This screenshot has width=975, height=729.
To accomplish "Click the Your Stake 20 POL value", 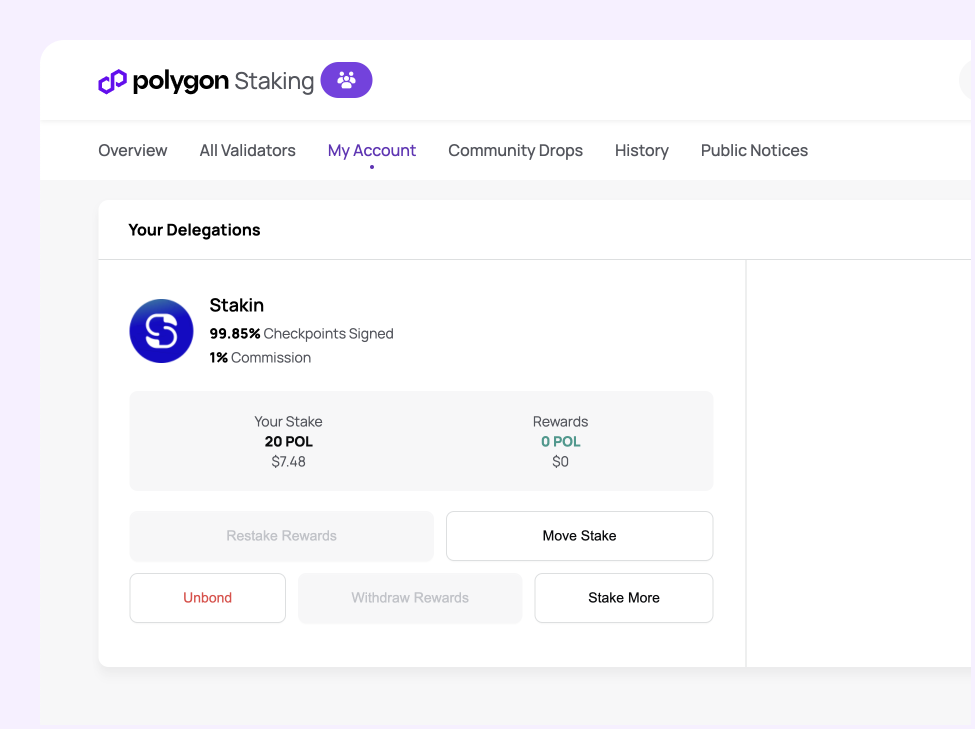I will click(288, 441).
